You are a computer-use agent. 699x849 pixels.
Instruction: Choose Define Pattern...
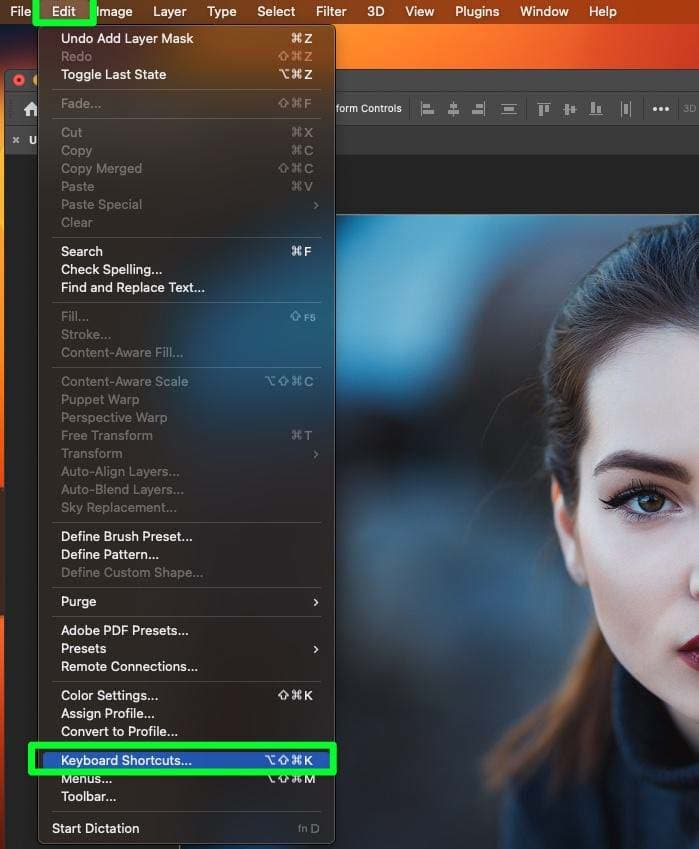tap(187, 554)
